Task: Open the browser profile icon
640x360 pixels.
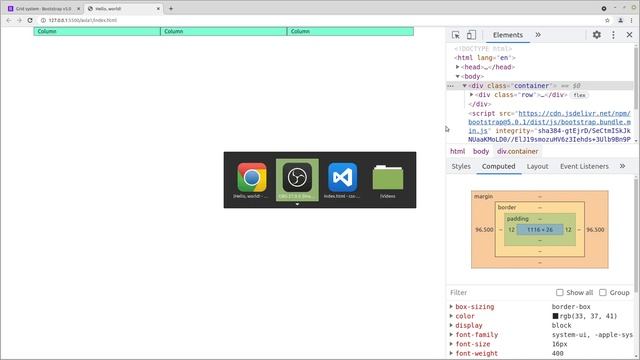Action: [620, 20]
